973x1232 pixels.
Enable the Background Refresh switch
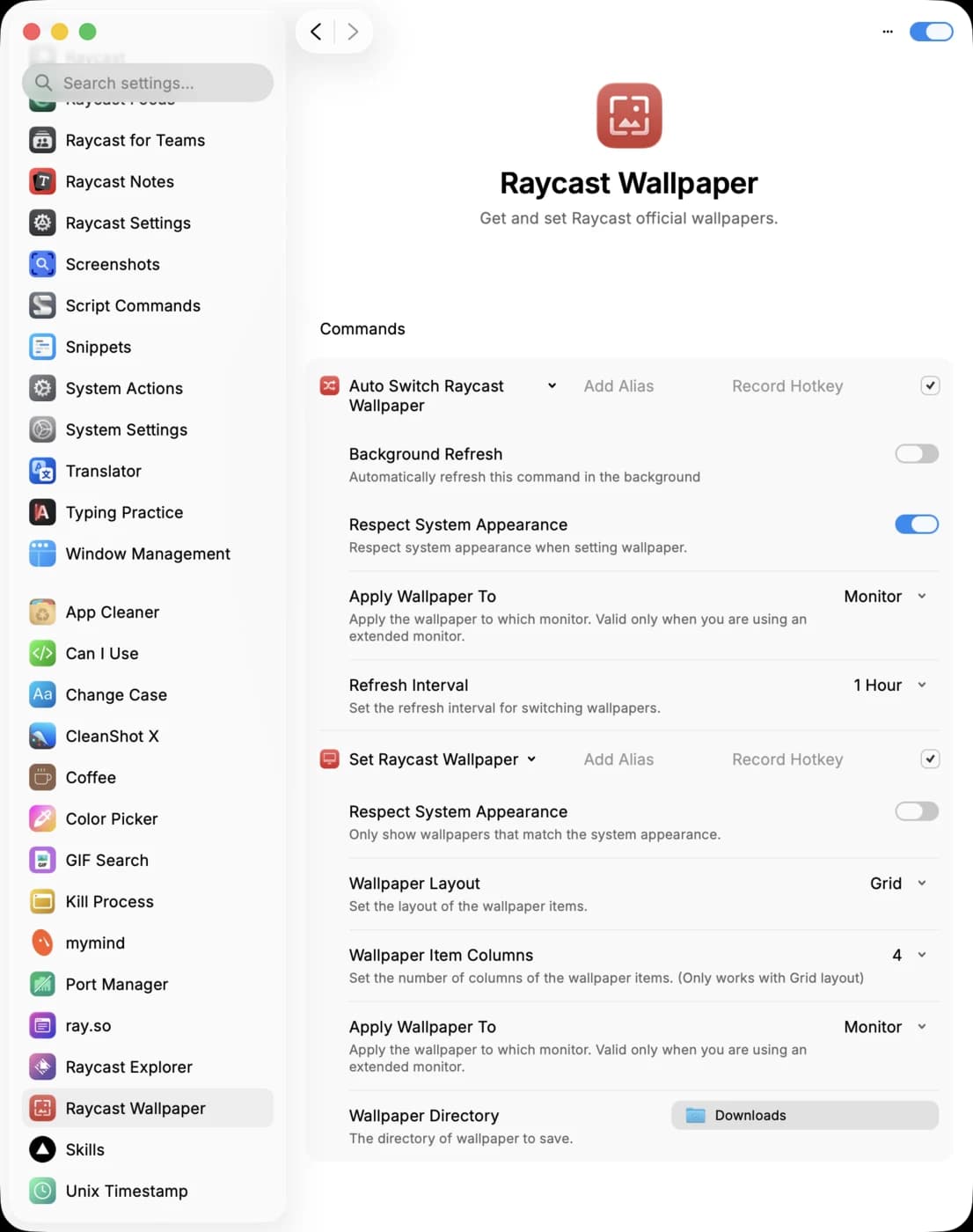coord(917,453)
